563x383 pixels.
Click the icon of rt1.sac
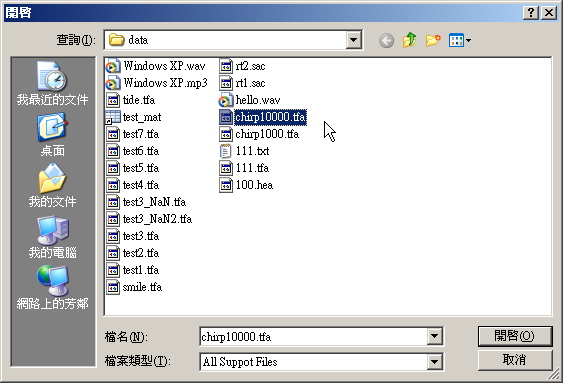coord(226,83)
